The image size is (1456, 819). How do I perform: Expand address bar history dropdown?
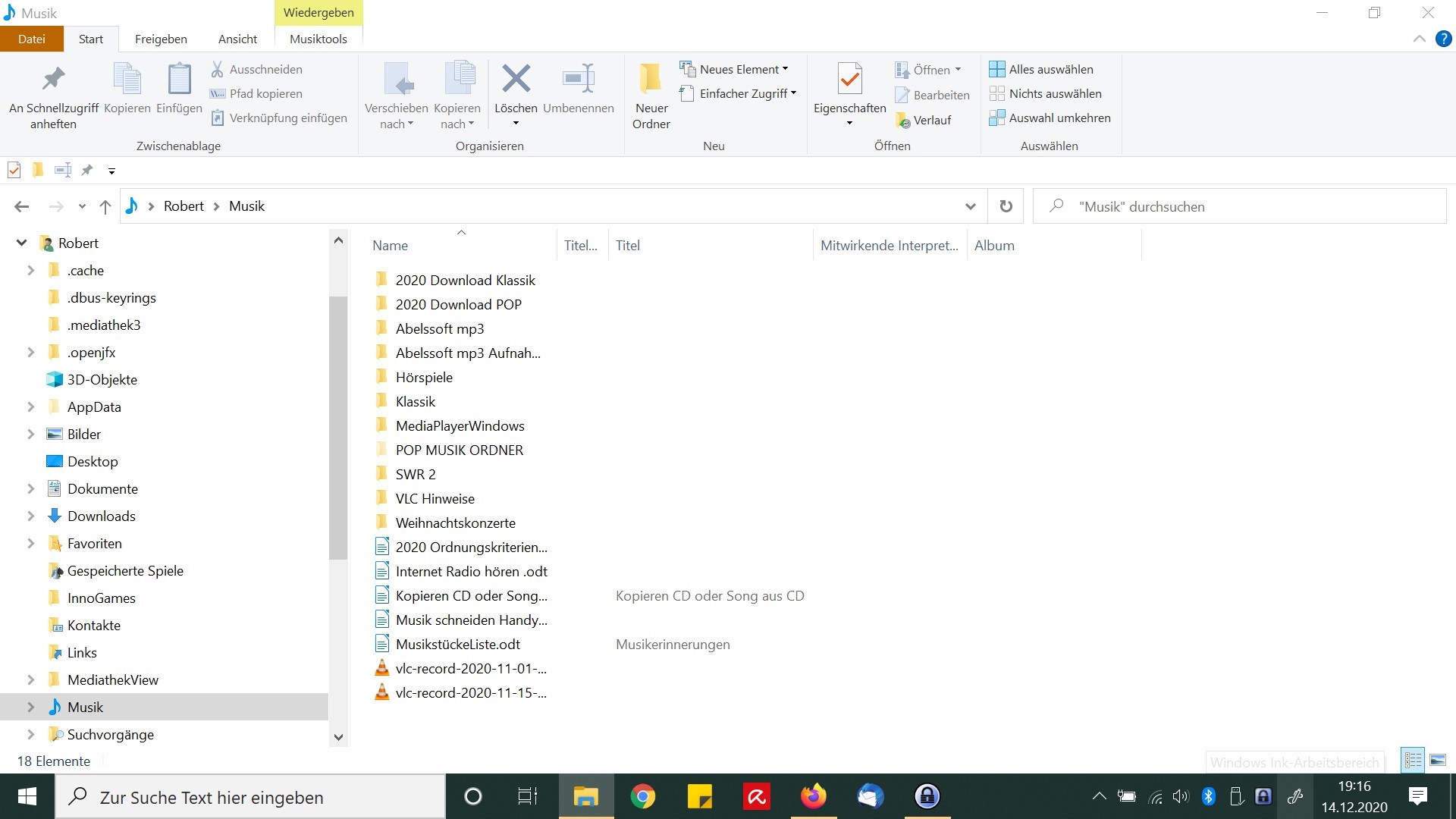[970, 206]
